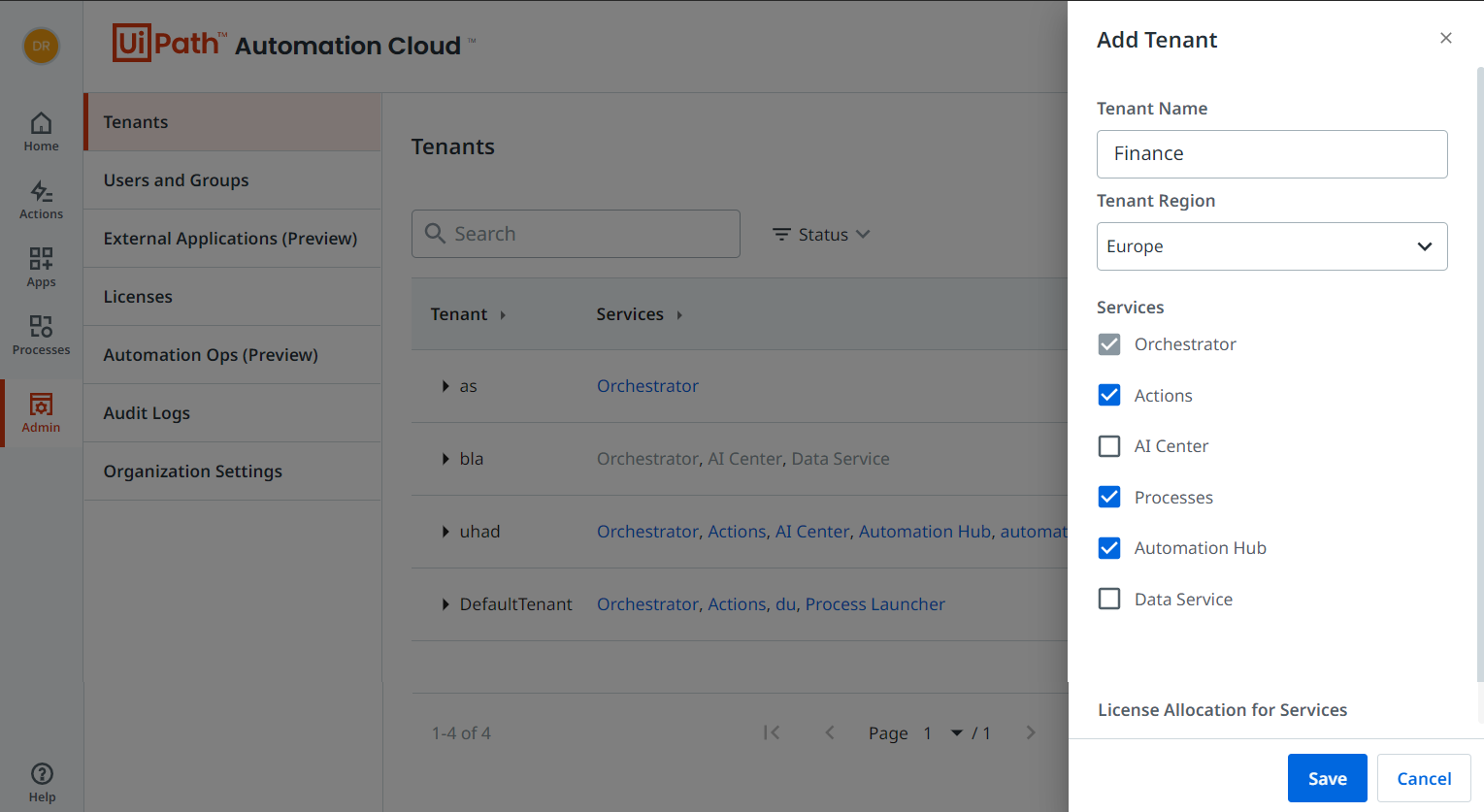Screen dimensions: 1484x812
Task: Select Tenants in admin menu
Action: tap(233, 122)
